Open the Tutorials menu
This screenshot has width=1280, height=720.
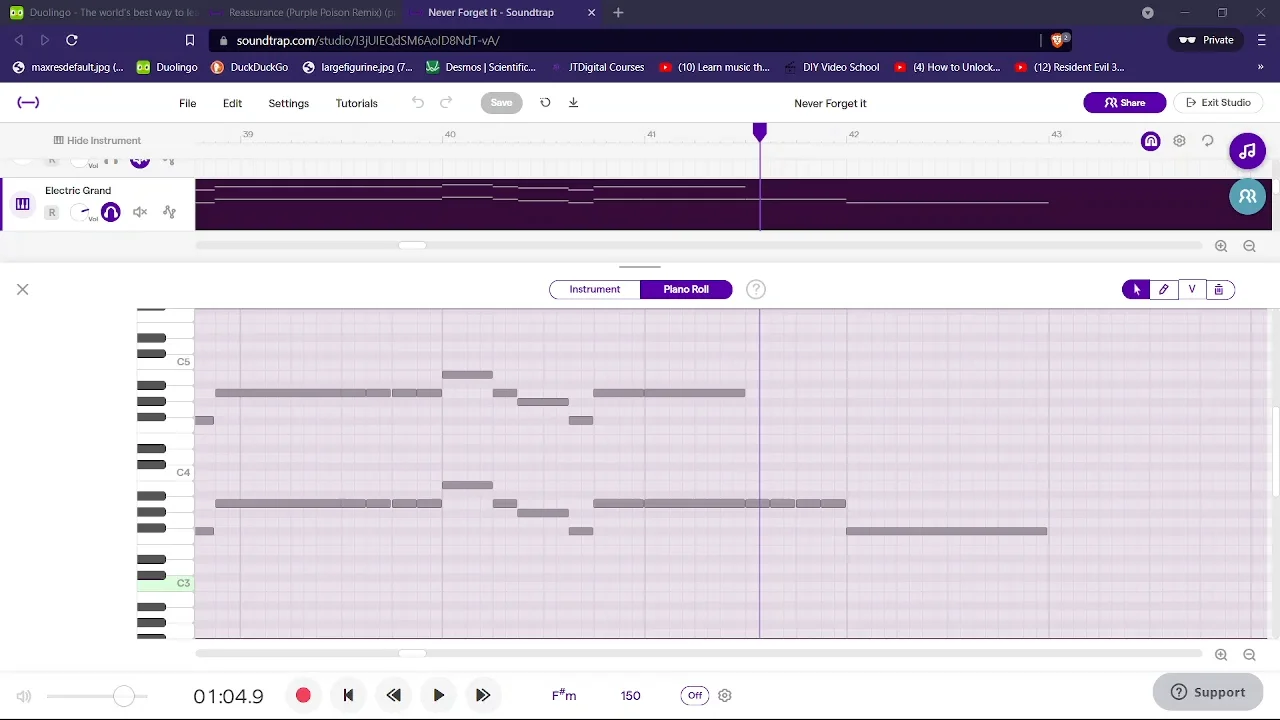point(356,104)
